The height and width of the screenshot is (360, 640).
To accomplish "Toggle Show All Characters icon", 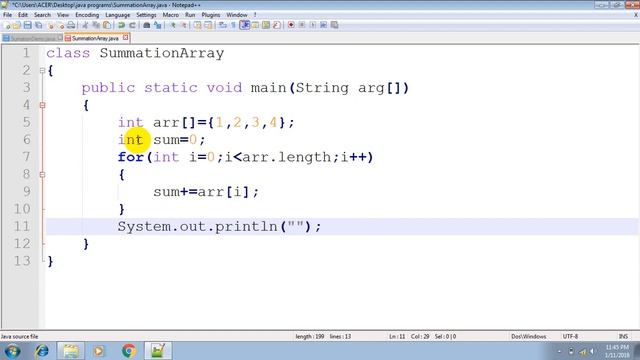I will point(234,25).
